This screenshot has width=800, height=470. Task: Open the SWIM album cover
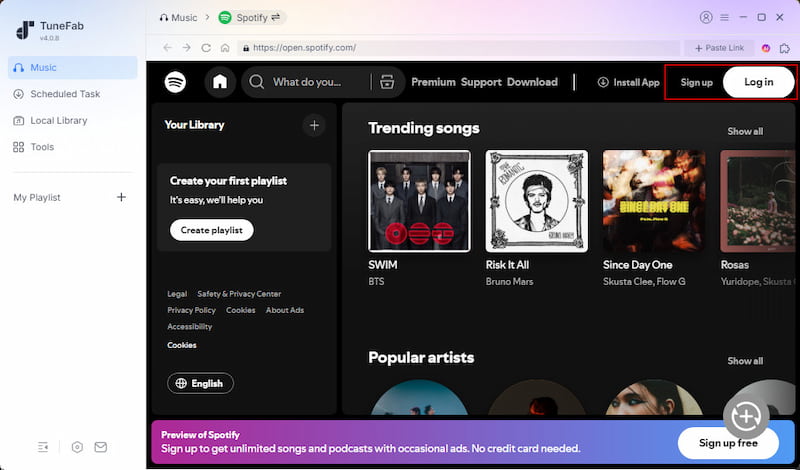click(419, 201)
